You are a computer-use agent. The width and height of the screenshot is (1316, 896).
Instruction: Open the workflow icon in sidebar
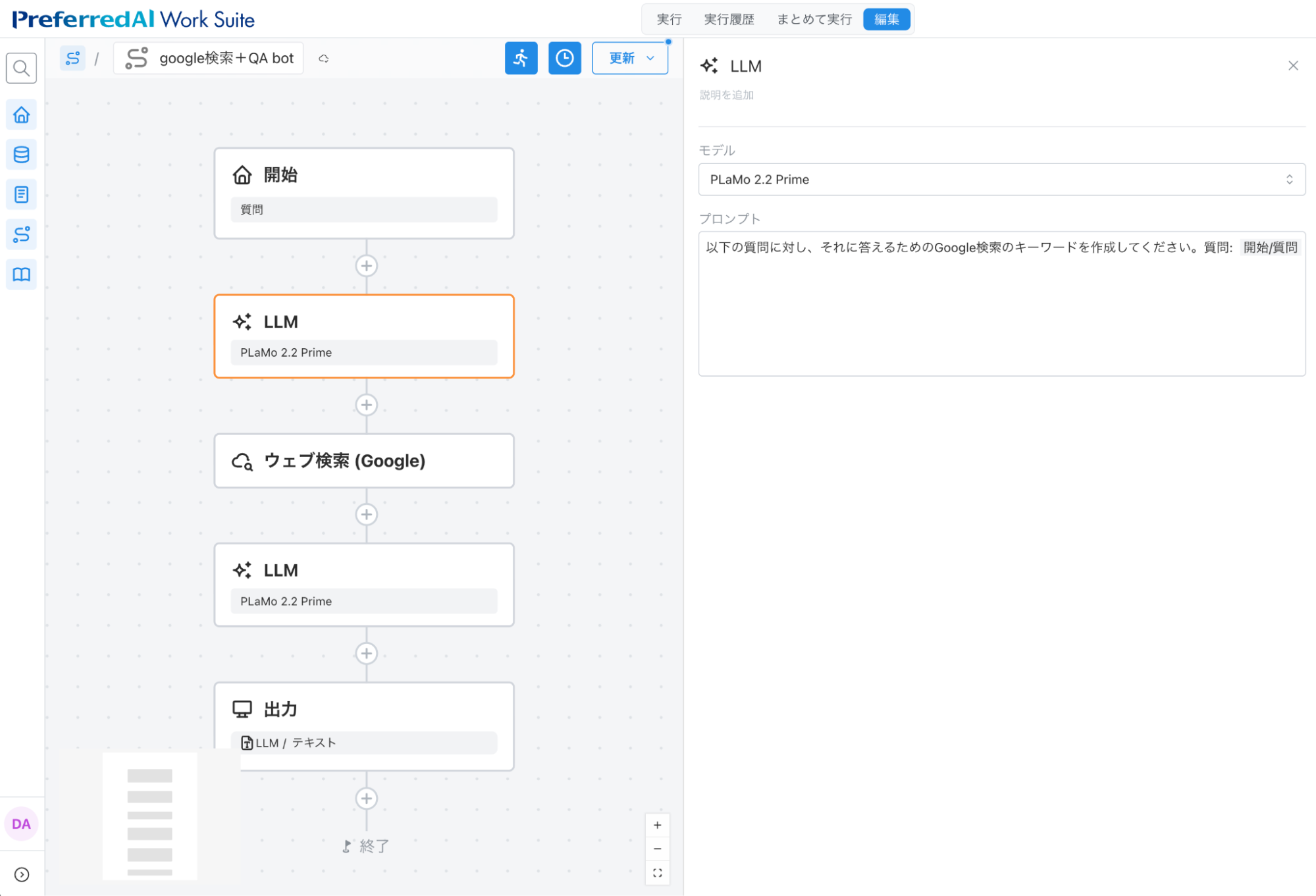(x=21, y=234)
